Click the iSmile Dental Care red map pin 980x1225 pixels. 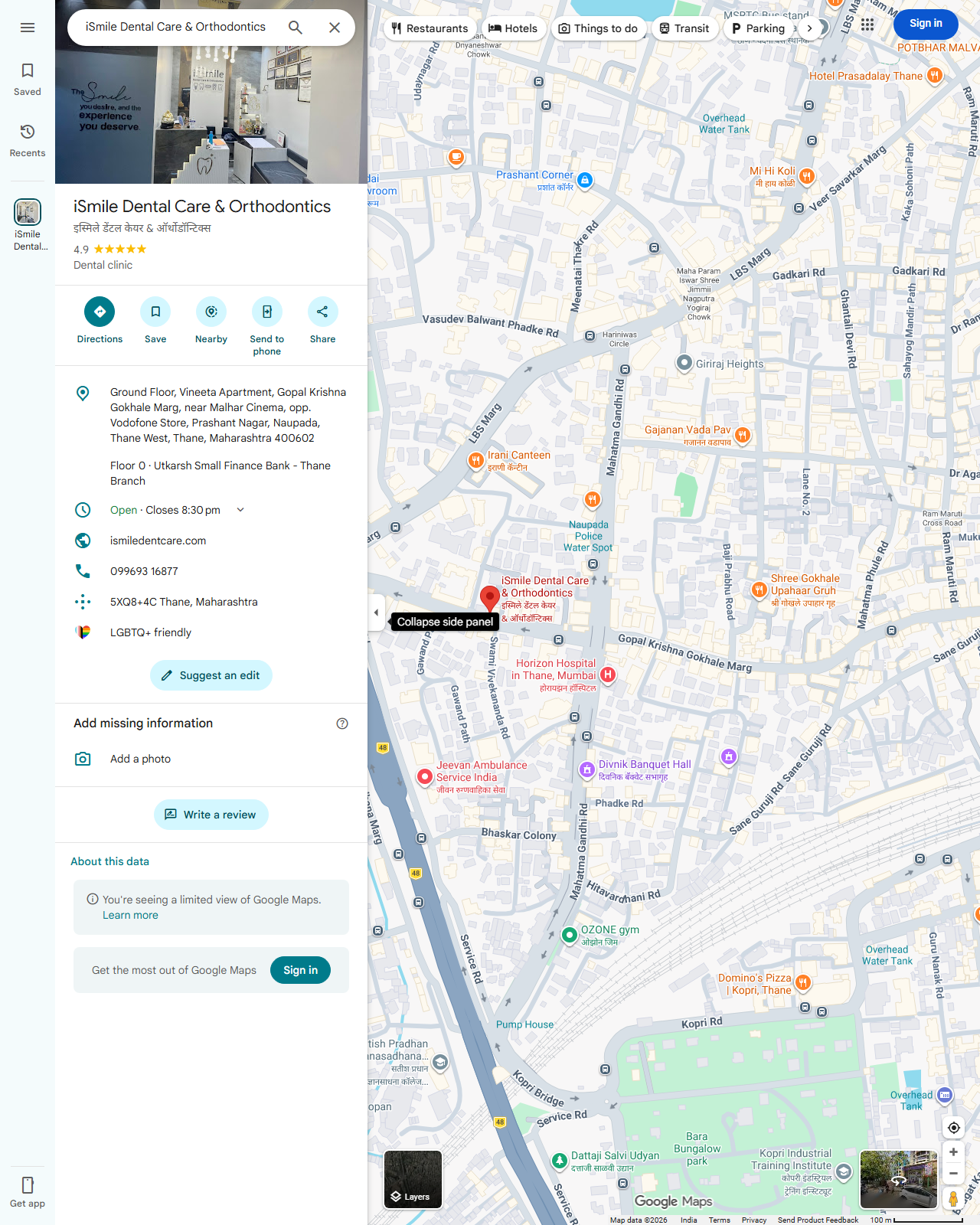pos(489,599)
